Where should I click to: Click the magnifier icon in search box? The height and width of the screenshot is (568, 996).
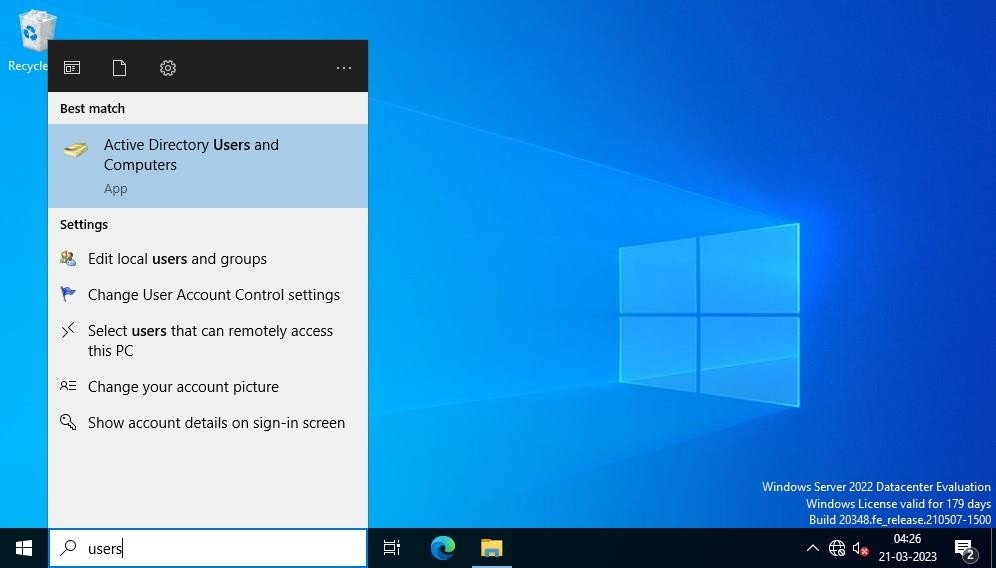coord(68,548)
